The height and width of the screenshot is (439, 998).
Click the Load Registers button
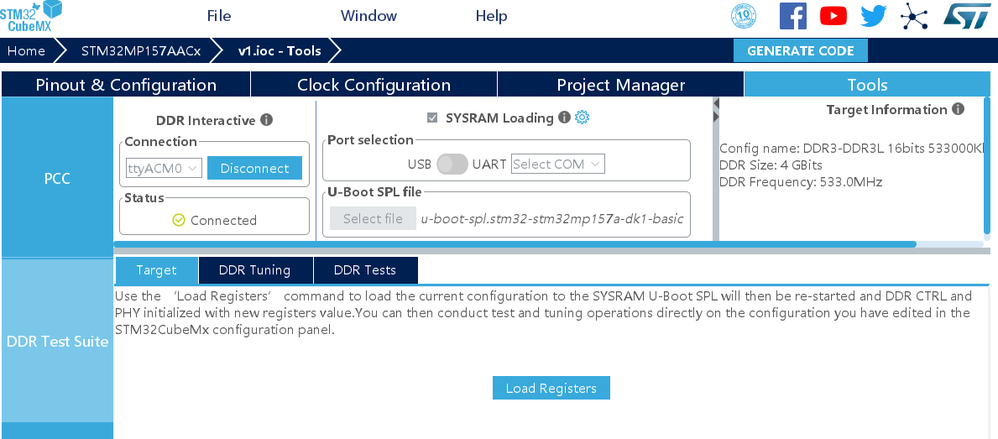tap(551, 388)
